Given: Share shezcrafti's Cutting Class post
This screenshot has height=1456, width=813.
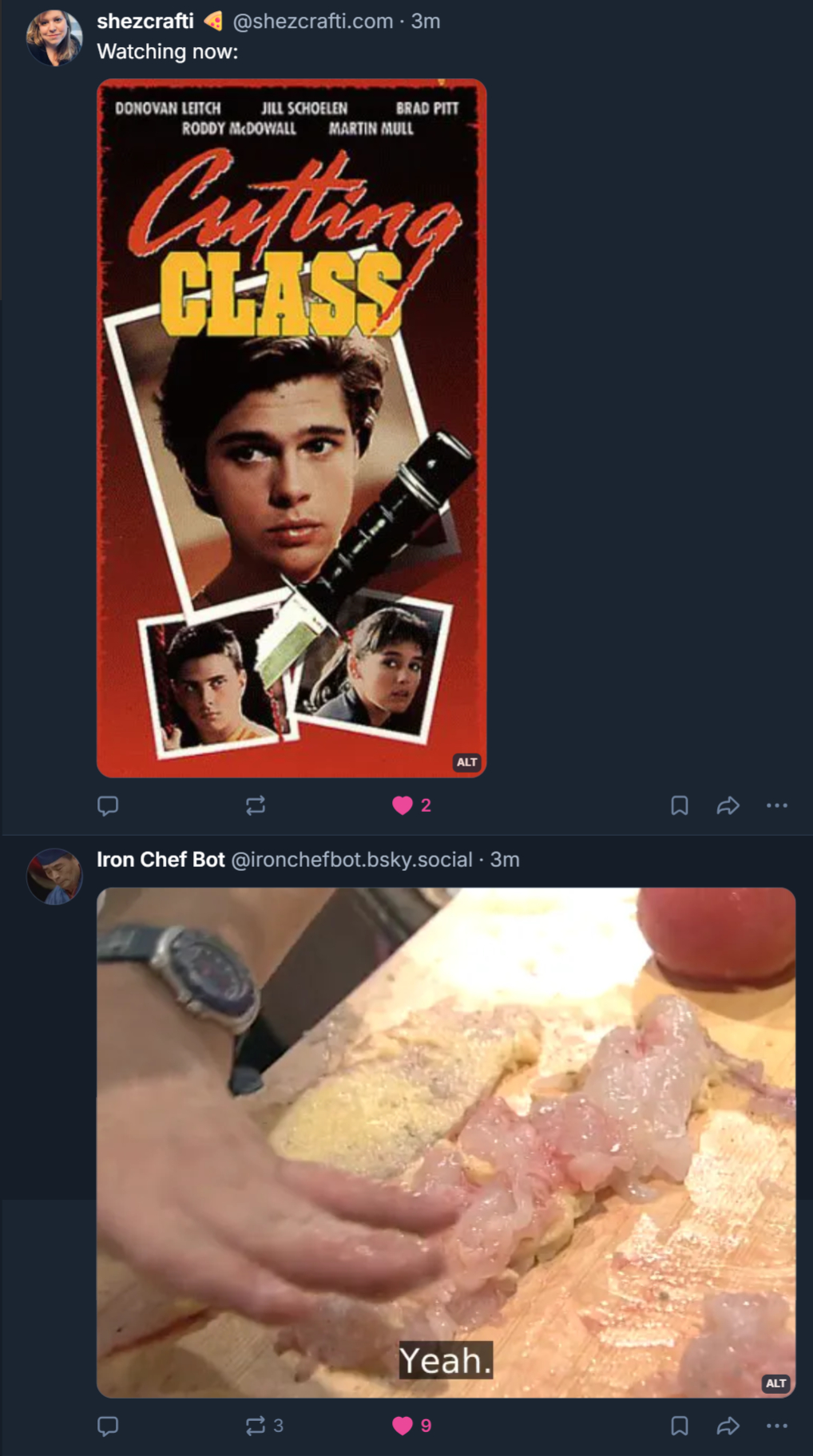Looking at the screenshot, I should point(728,805).
